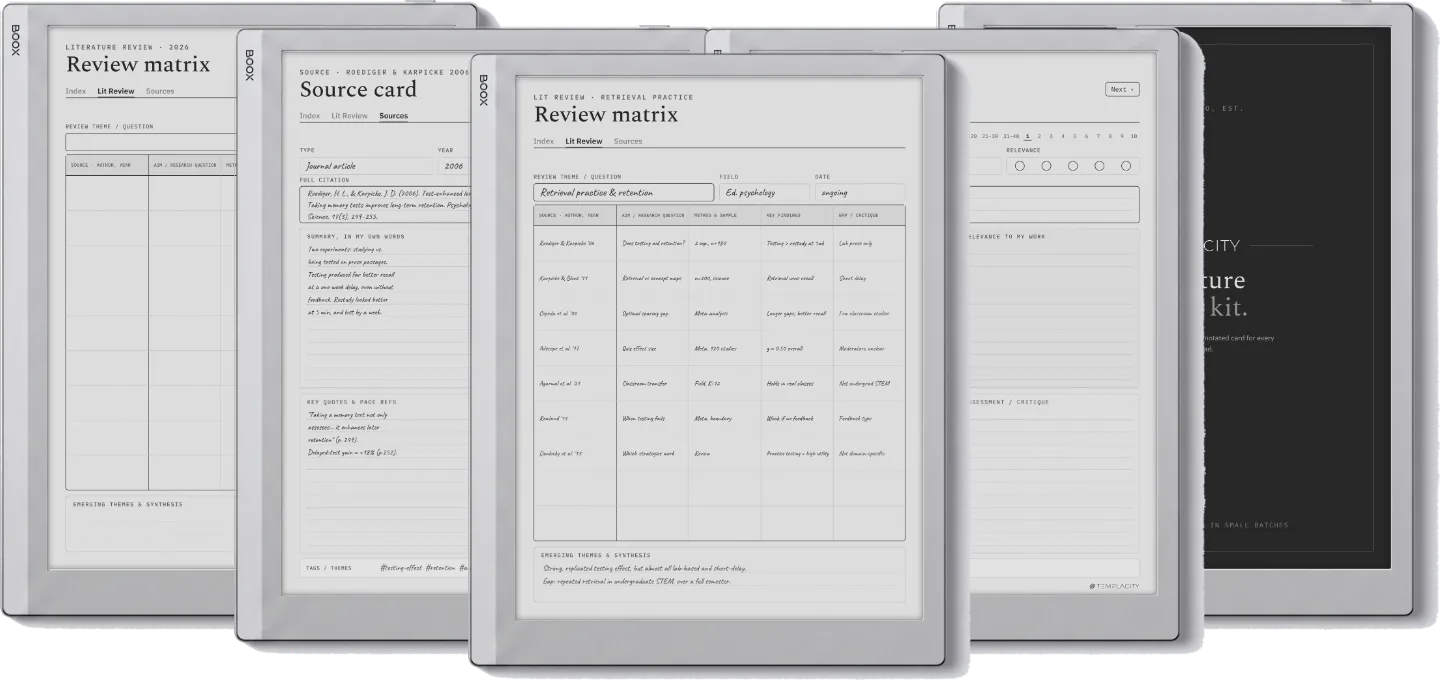Click the 'Does testing aid retention?' cell
The width and height of the screenshot is (1440, 680).
coord(653,243)
